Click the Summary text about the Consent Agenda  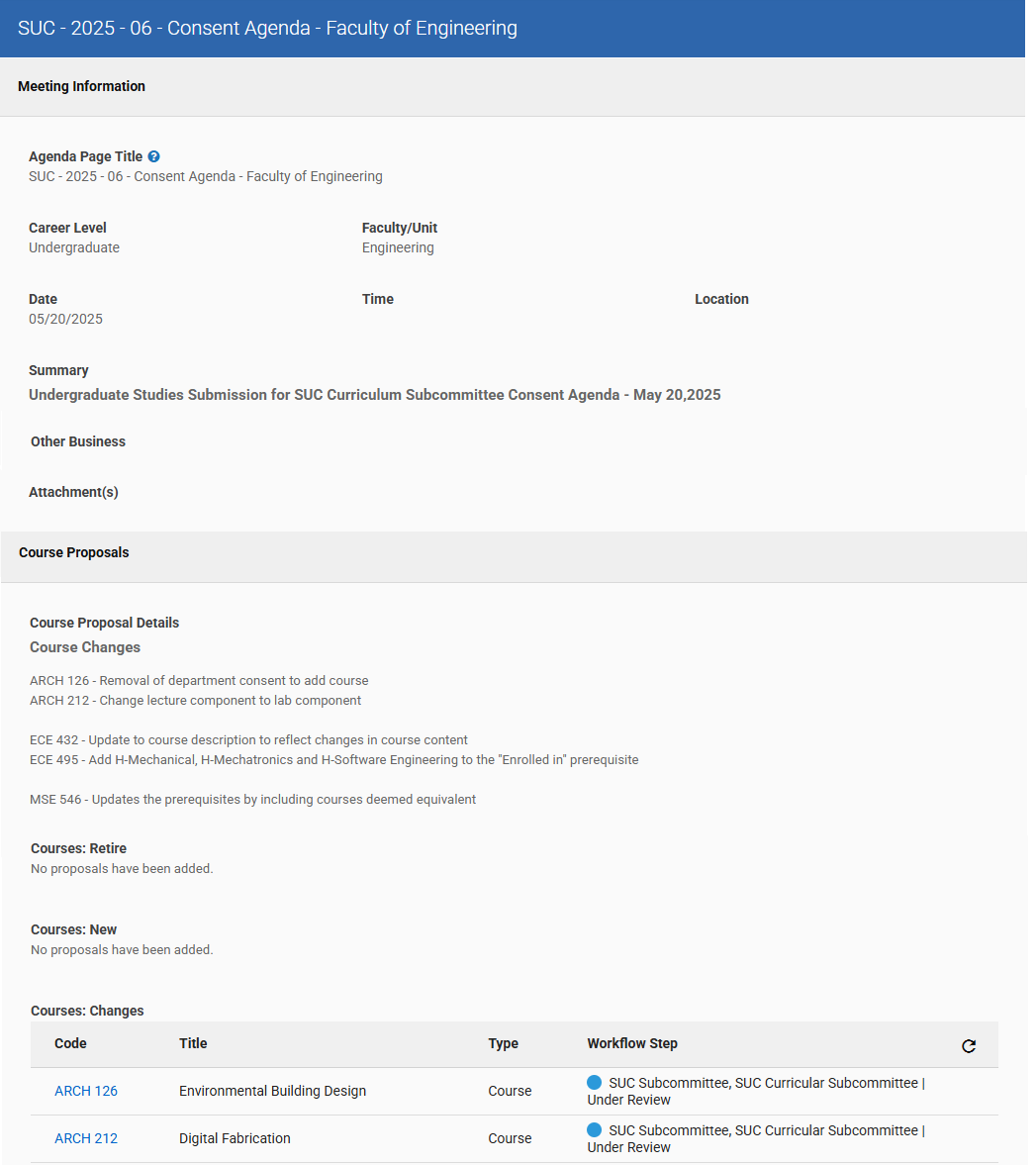[x=374, y=395]
